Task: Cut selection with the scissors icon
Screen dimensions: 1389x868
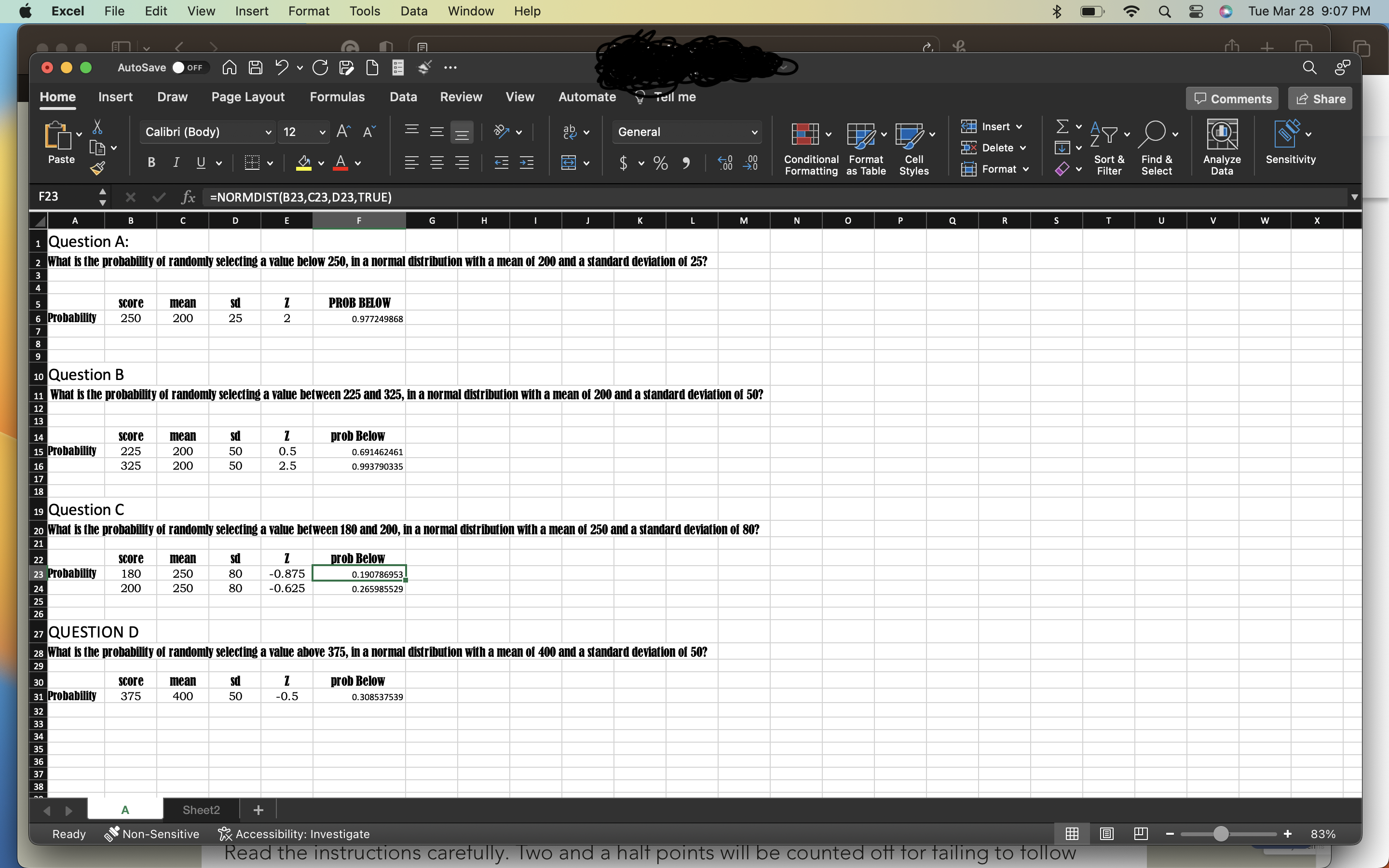Action: [98, 127]
